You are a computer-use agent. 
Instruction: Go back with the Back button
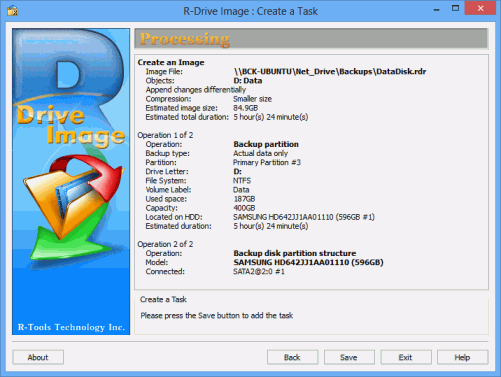[292, 357]
